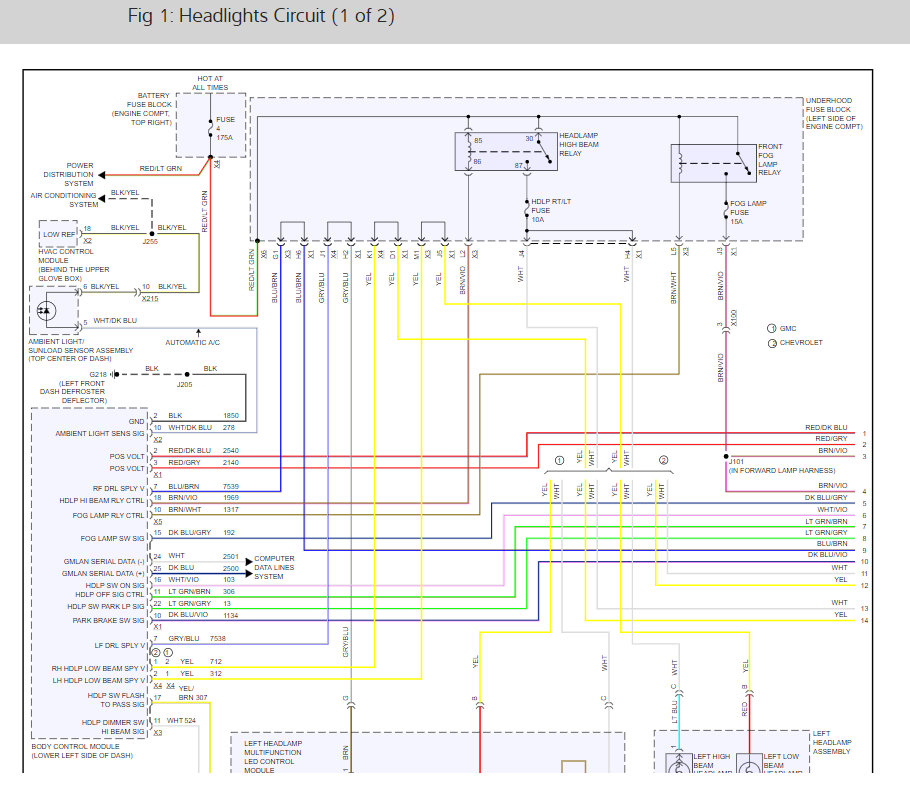Select the "LEFT HEADLAMP MULTIFUNCTION LED CONTROL MODULE" label
The width and height of the screenshot is (910, 803).
273,757
